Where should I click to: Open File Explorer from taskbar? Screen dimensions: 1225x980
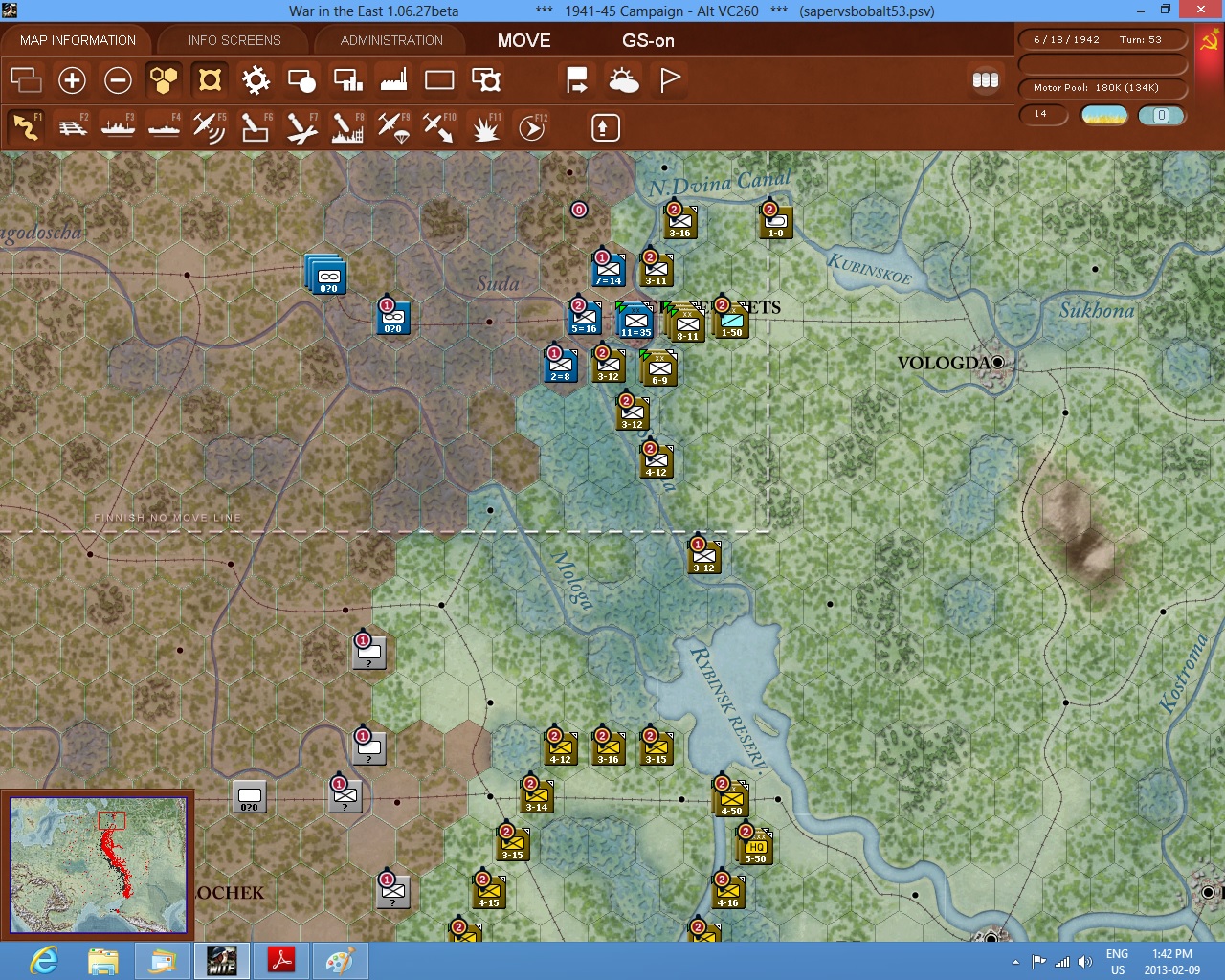pos(103,961)
